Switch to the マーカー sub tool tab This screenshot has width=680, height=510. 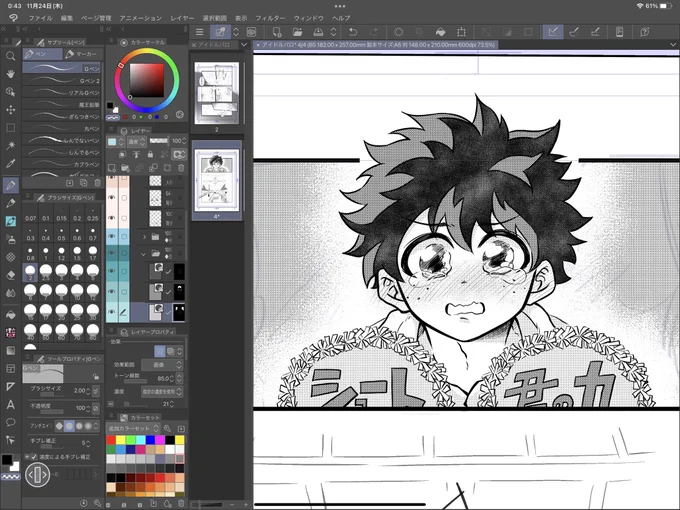tap(82, 54)
